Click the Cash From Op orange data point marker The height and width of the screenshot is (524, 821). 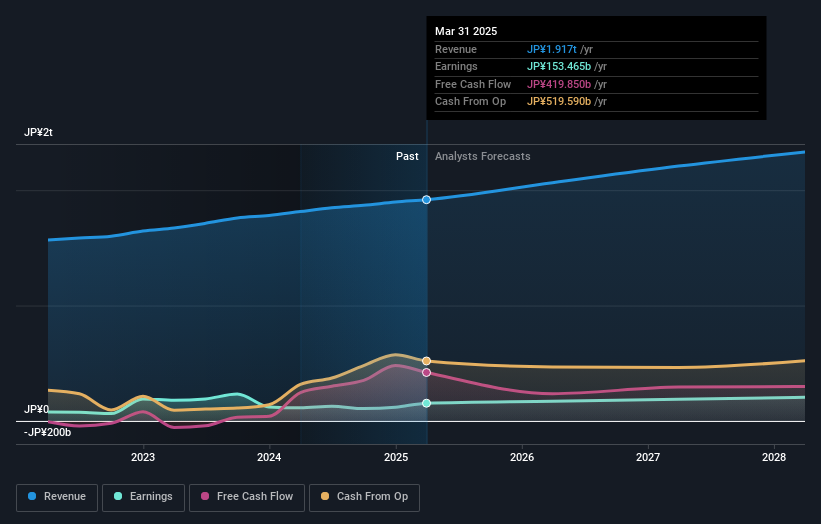click(x=427, y=361)
